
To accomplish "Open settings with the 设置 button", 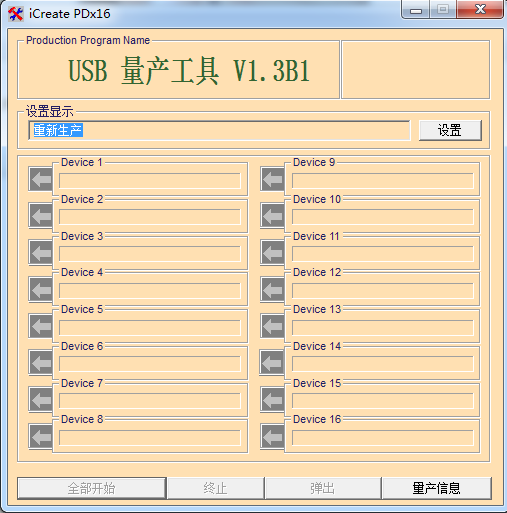I will [x=450, y=130].
